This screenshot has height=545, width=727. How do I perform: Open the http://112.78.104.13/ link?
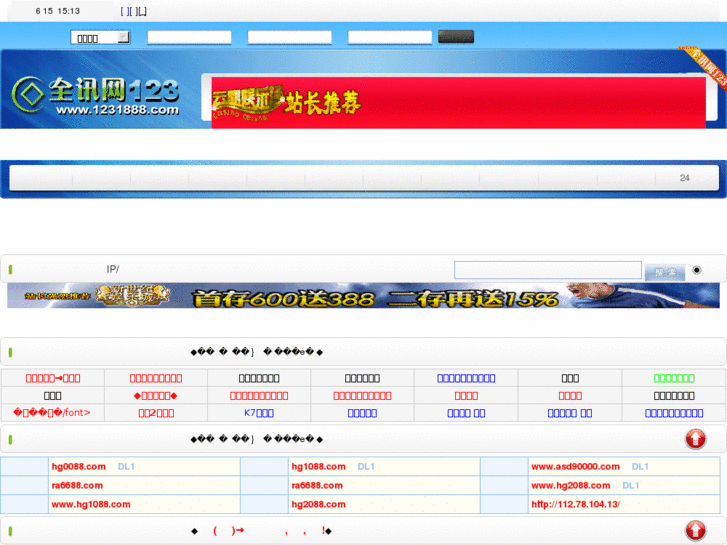tap(575, 504)
